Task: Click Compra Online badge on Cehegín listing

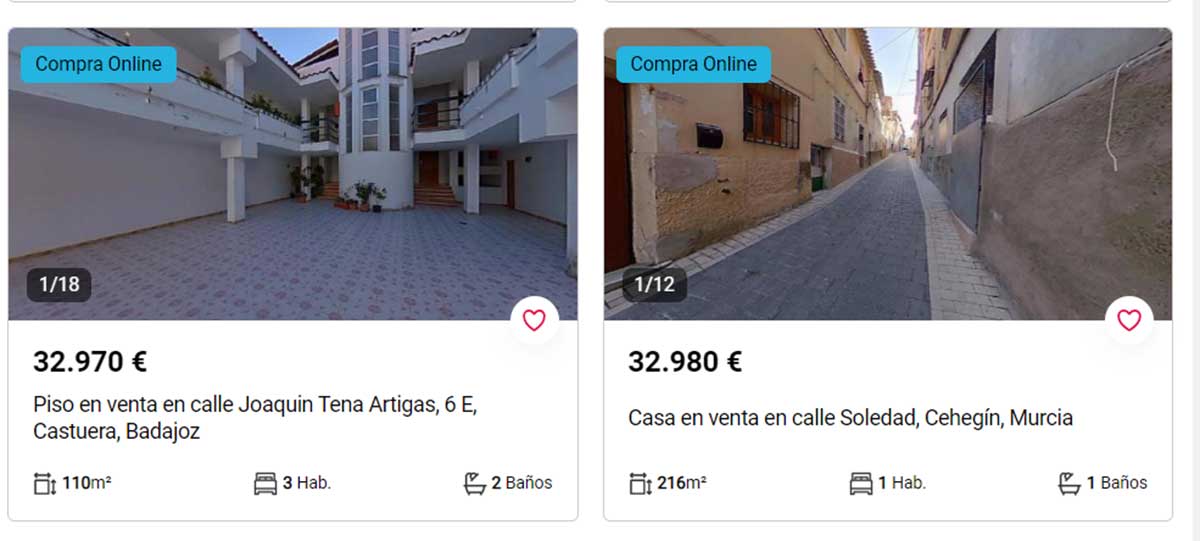Action: [693, 64]
